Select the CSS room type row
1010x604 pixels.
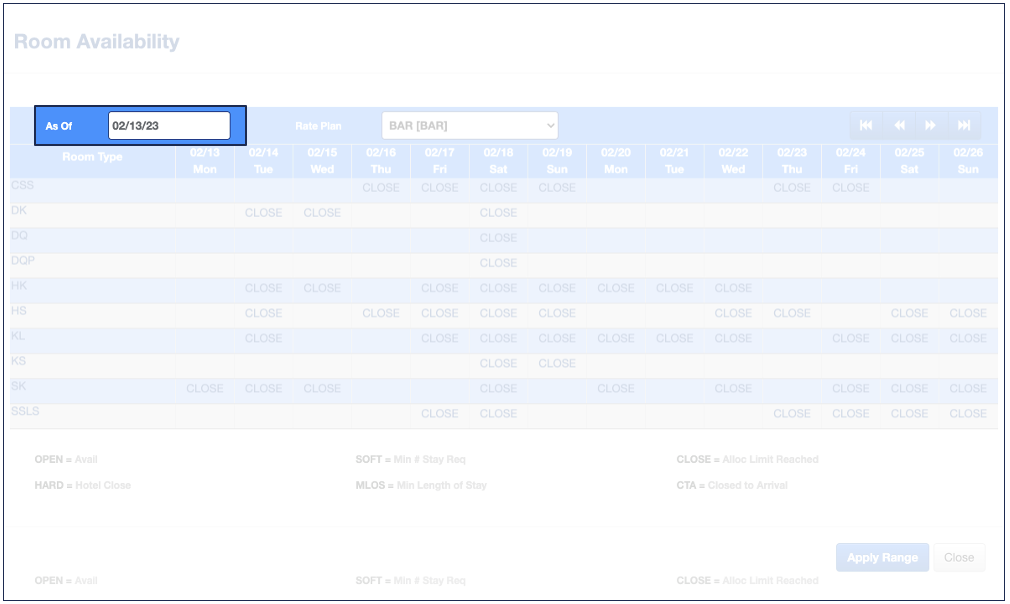click(22, 186)
